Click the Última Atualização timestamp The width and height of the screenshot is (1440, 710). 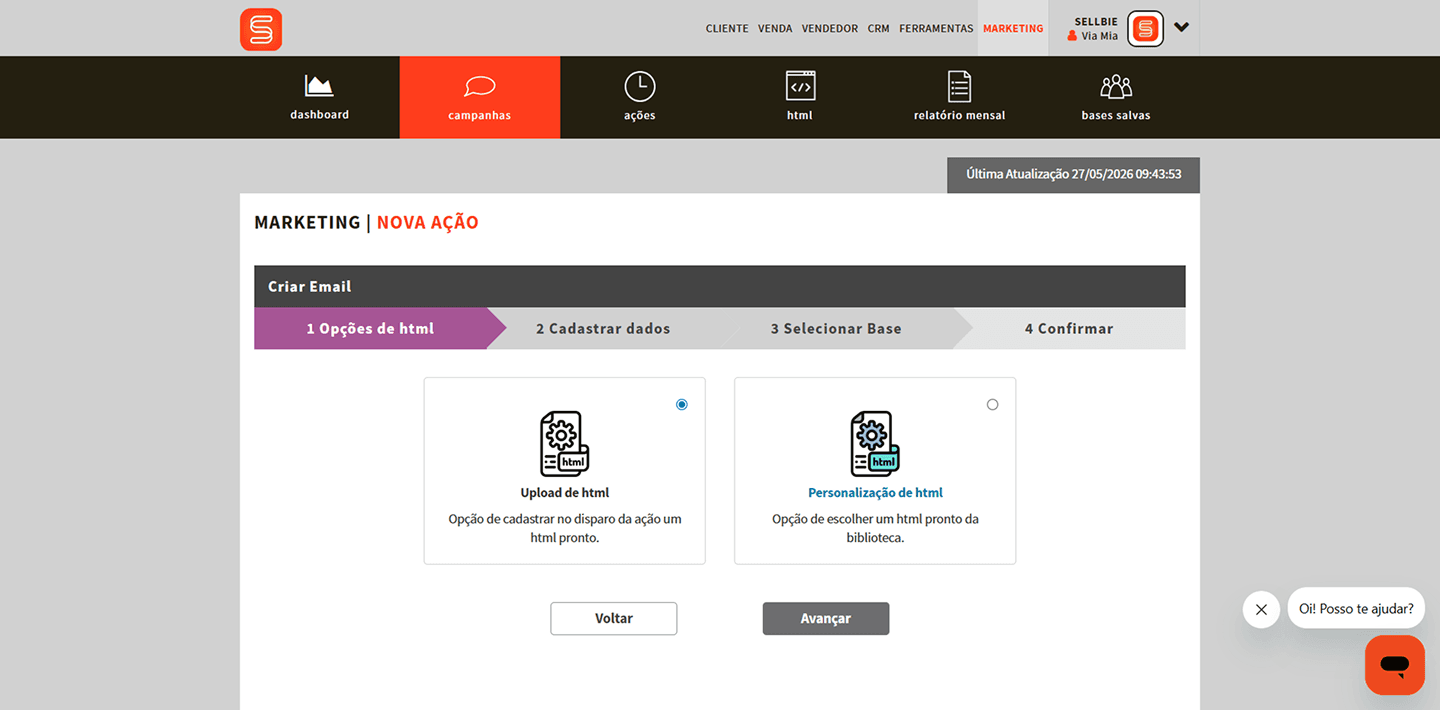pos(1074,174)
